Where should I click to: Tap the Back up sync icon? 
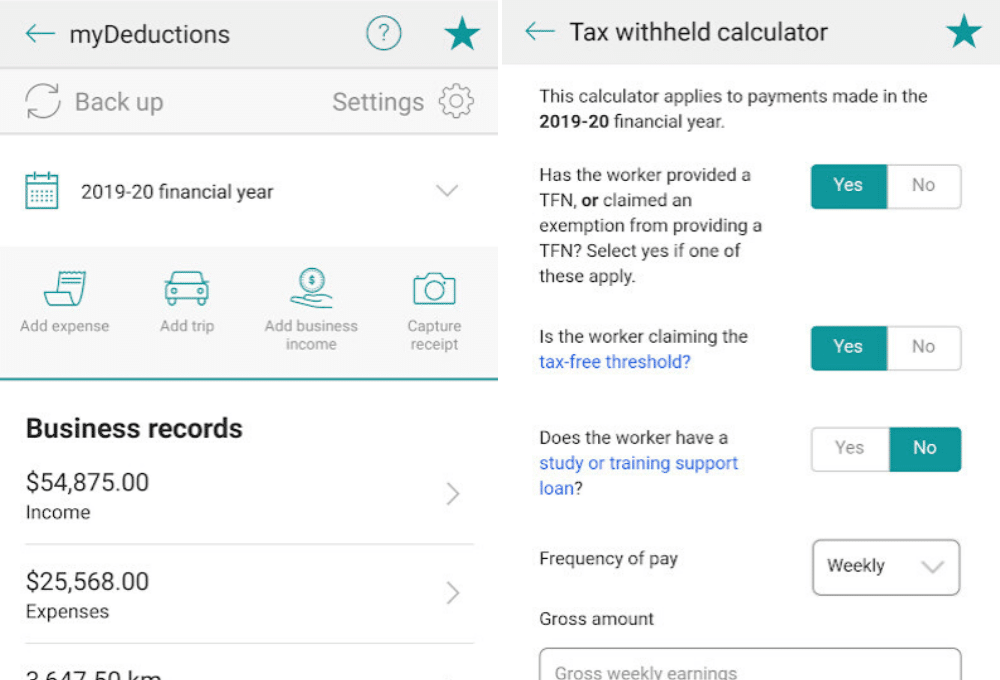point(43,101)
